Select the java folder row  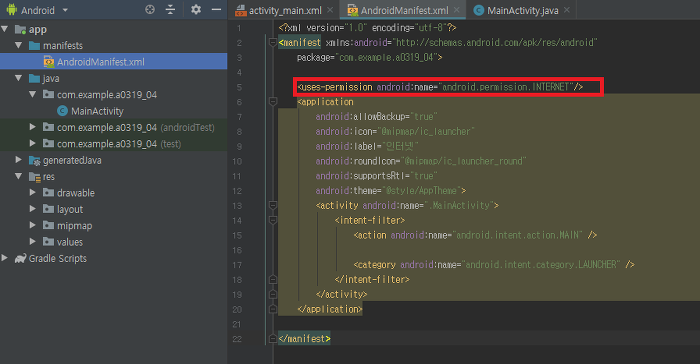(x=113, y=78)
